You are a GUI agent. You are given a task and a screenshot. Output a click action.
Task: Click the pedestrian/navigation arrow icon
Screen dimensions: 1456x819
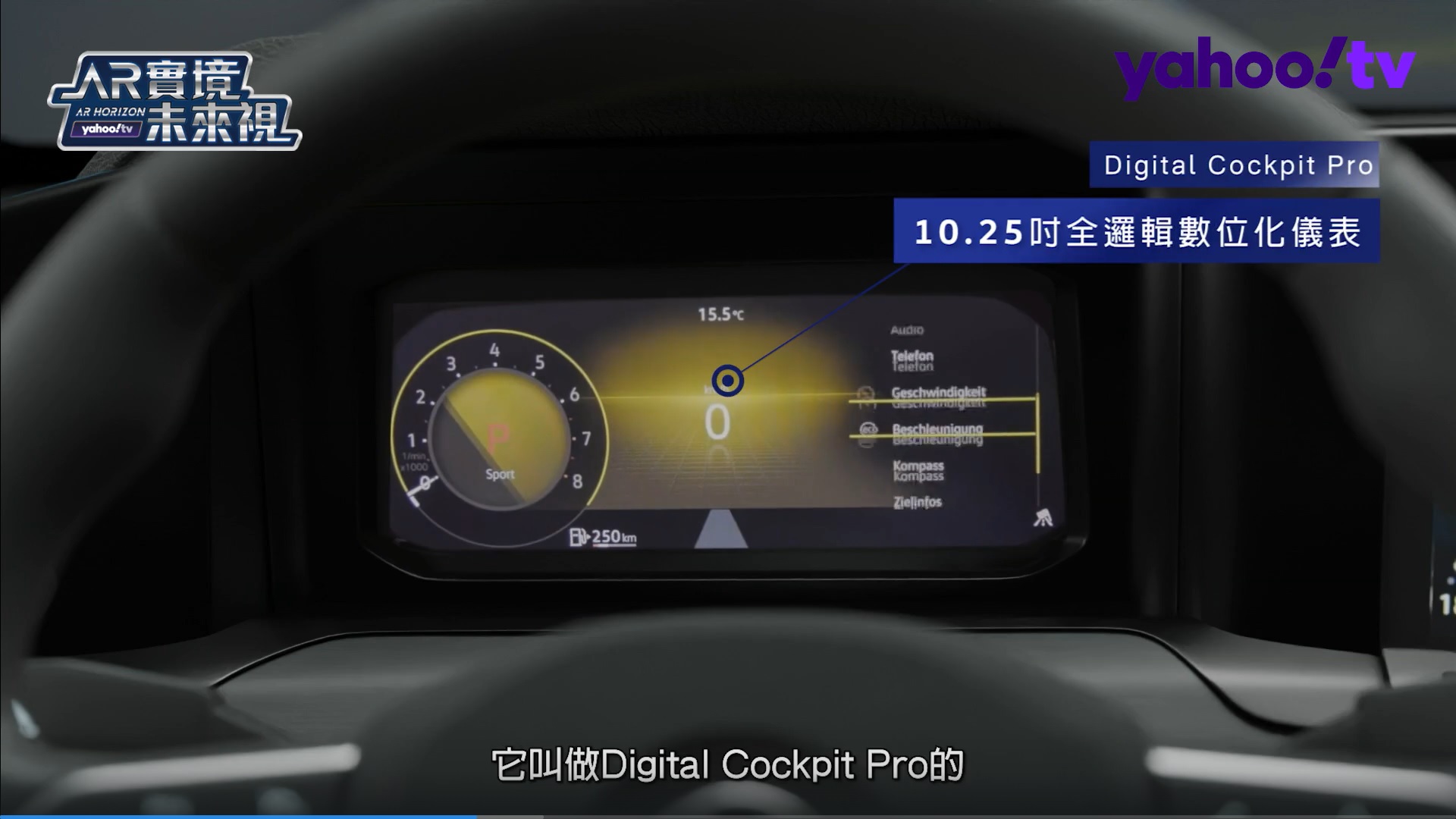click(x=1044, y=519)
